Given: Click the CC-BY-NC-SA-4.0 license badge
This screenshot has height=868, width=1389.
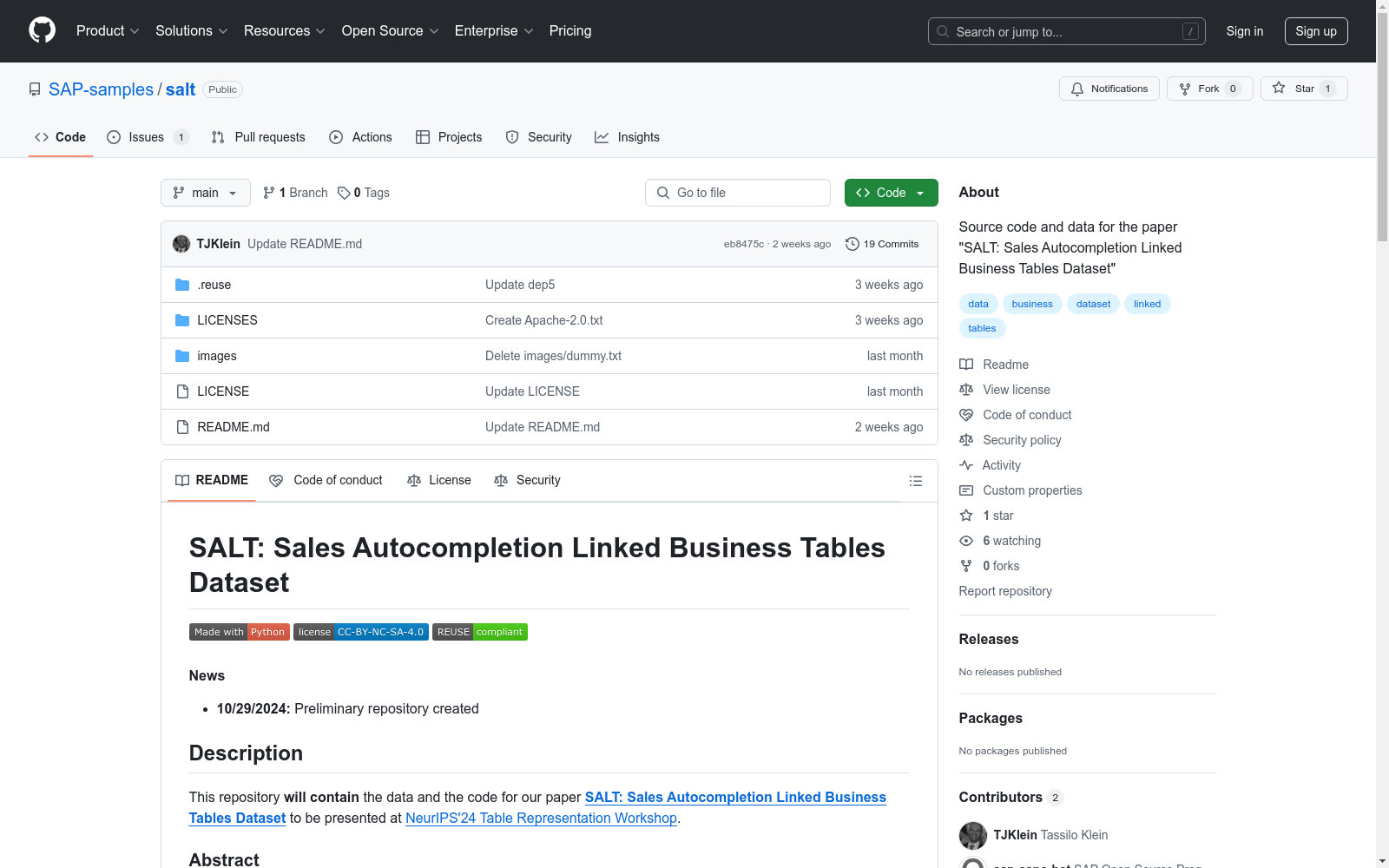Looking at the screenshot, I should coord(361,632).
